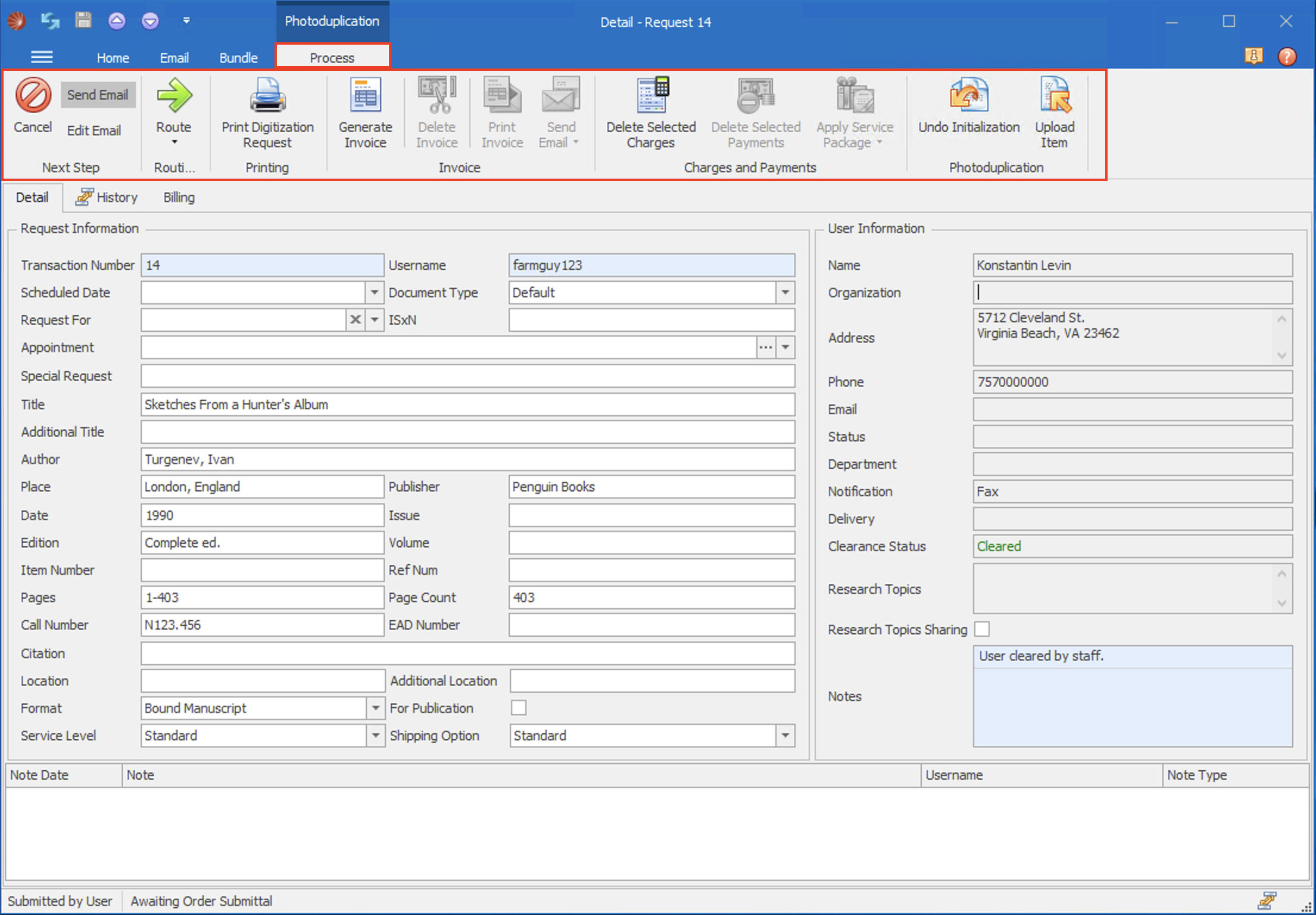Expand the Document Type dropdown

coord(785,292)
